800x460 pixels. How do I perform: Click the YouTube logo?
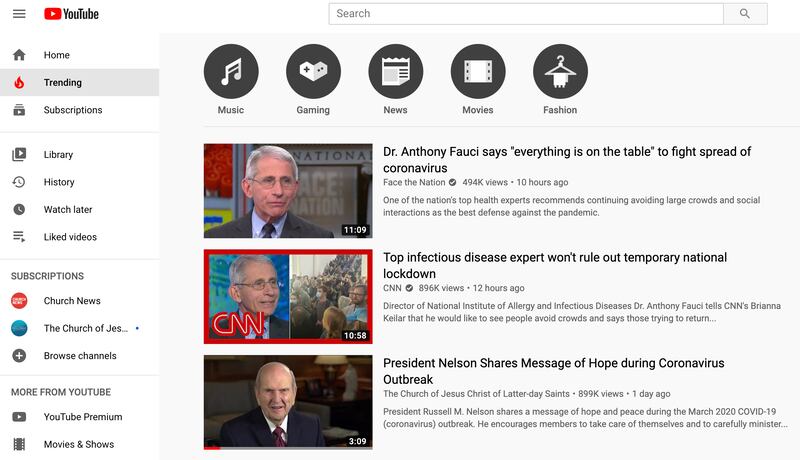71,14
